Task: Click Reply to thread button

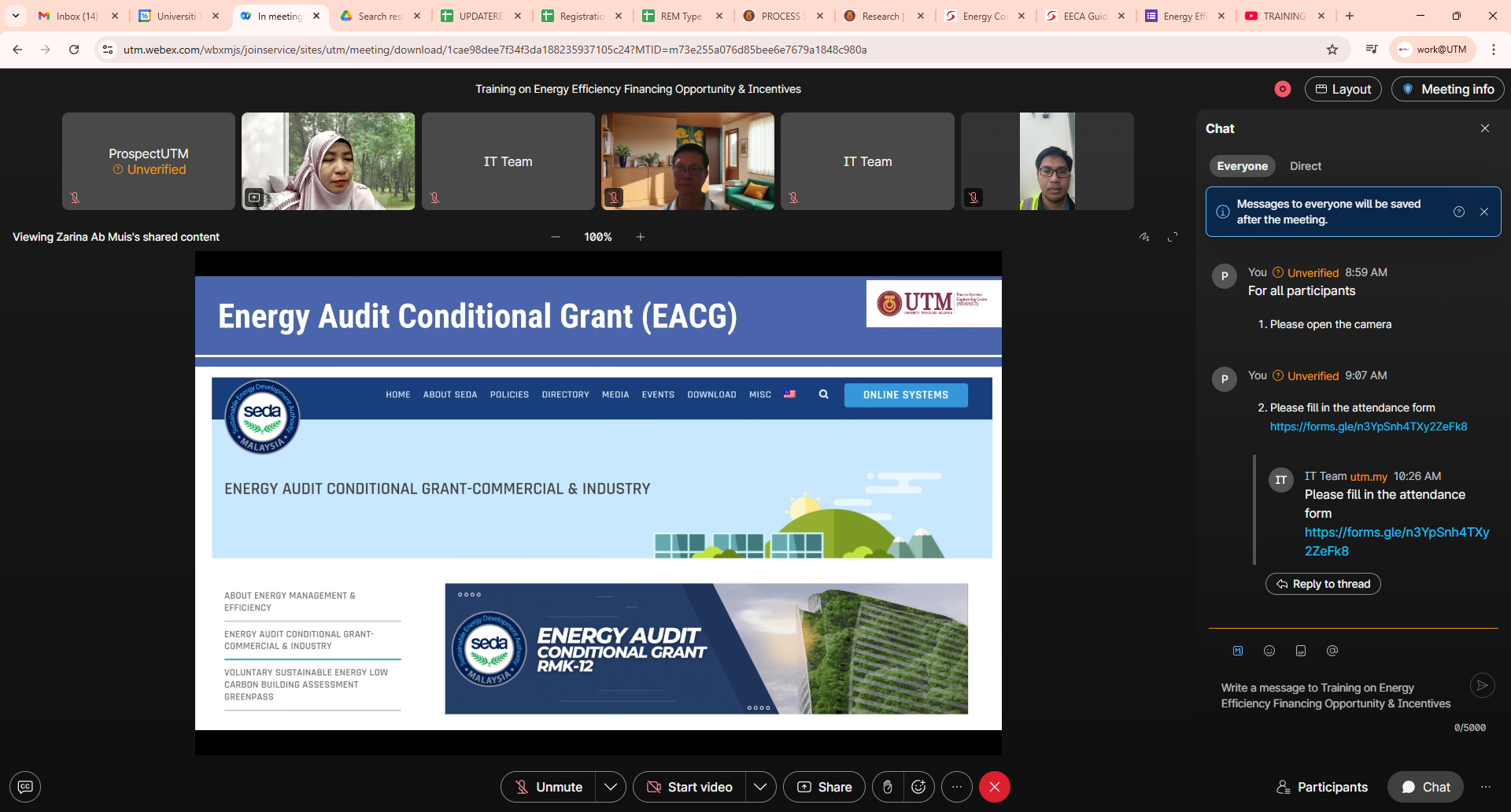Action: pos(1323,584)
